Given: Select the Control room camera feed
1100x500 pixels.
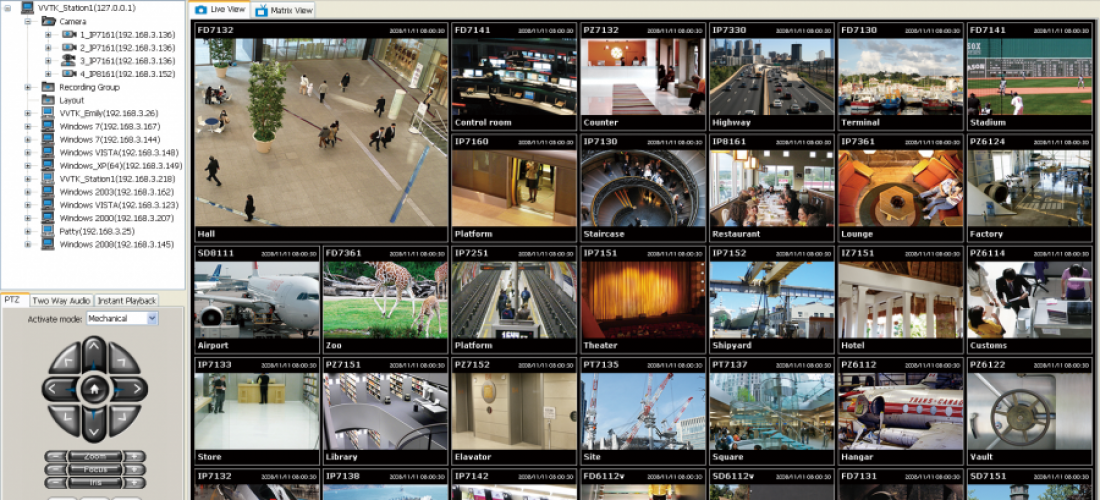Looking at the screenshot, I should click(514, 77).
